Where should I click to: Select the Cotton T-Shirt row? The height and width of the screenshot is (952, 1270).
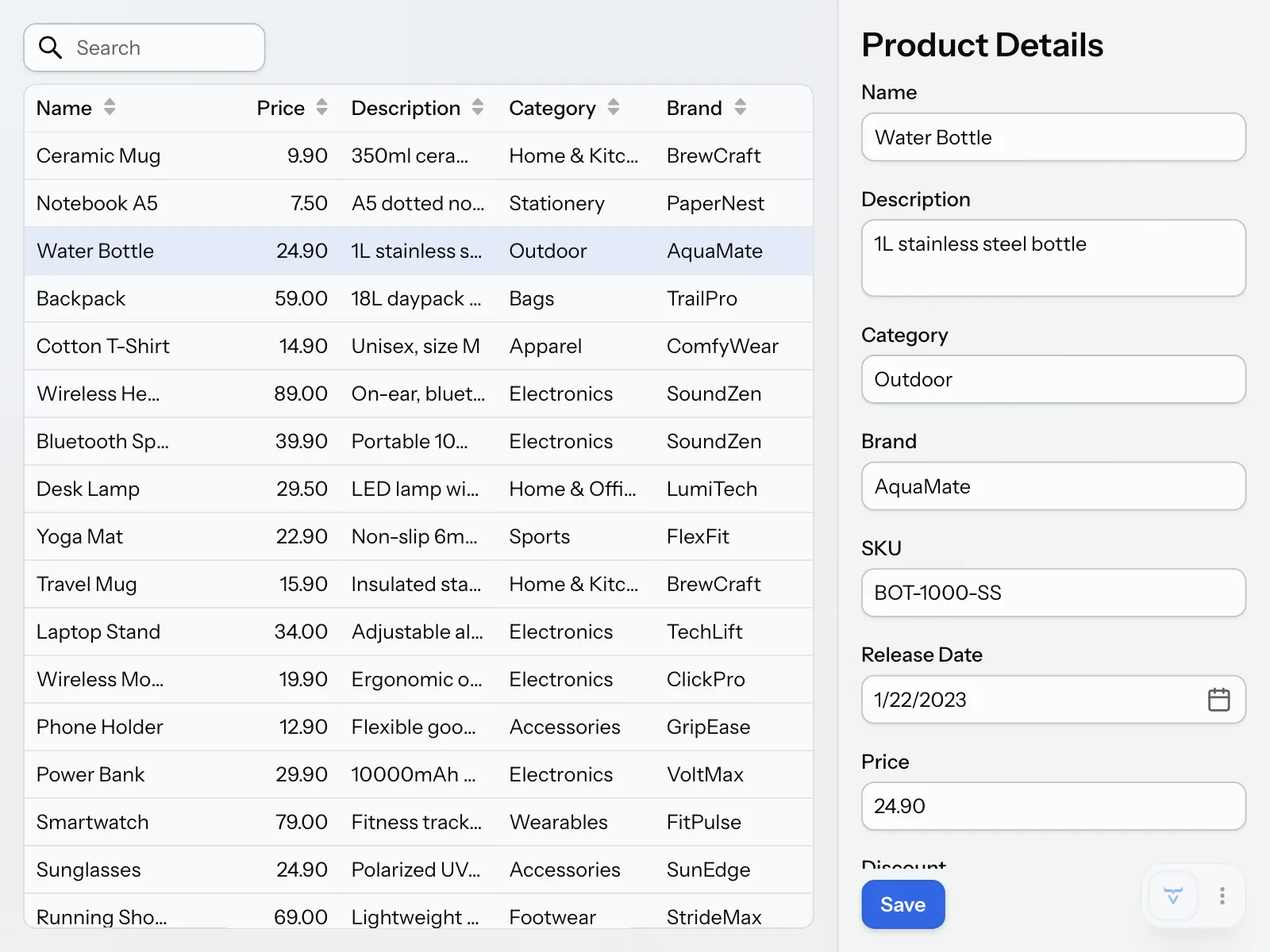(x=418, y=346)
